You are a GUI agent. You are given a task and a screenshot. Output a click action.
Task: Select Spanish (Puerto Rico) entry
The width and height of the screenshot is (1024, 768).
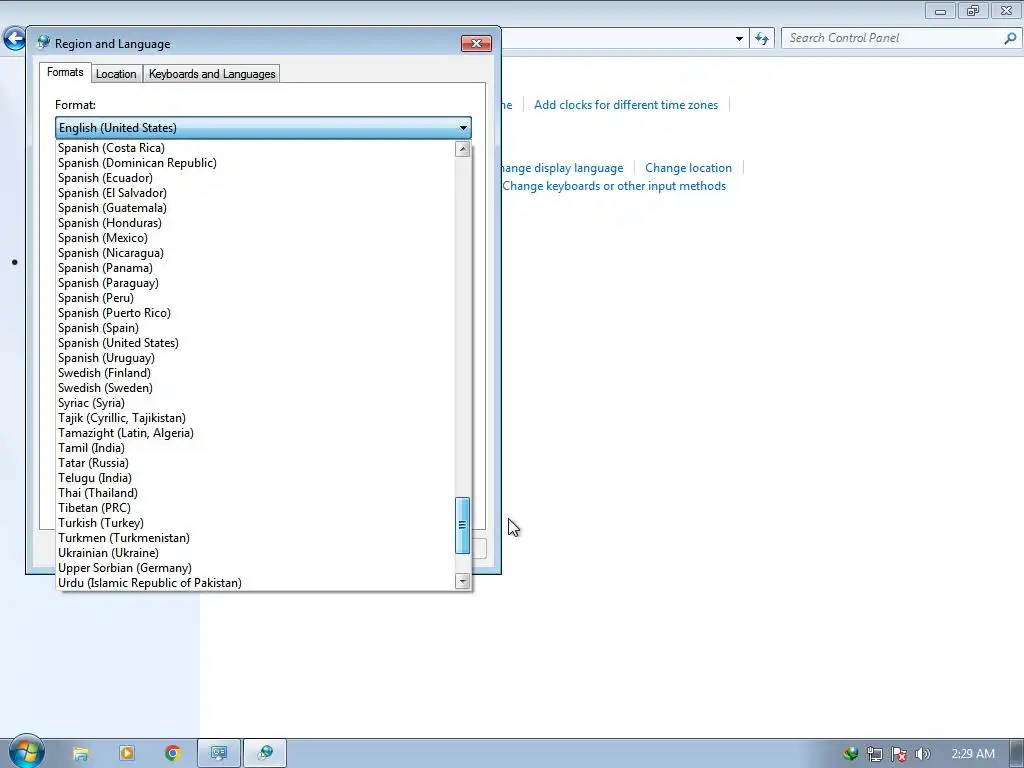[x=255, y=313]
